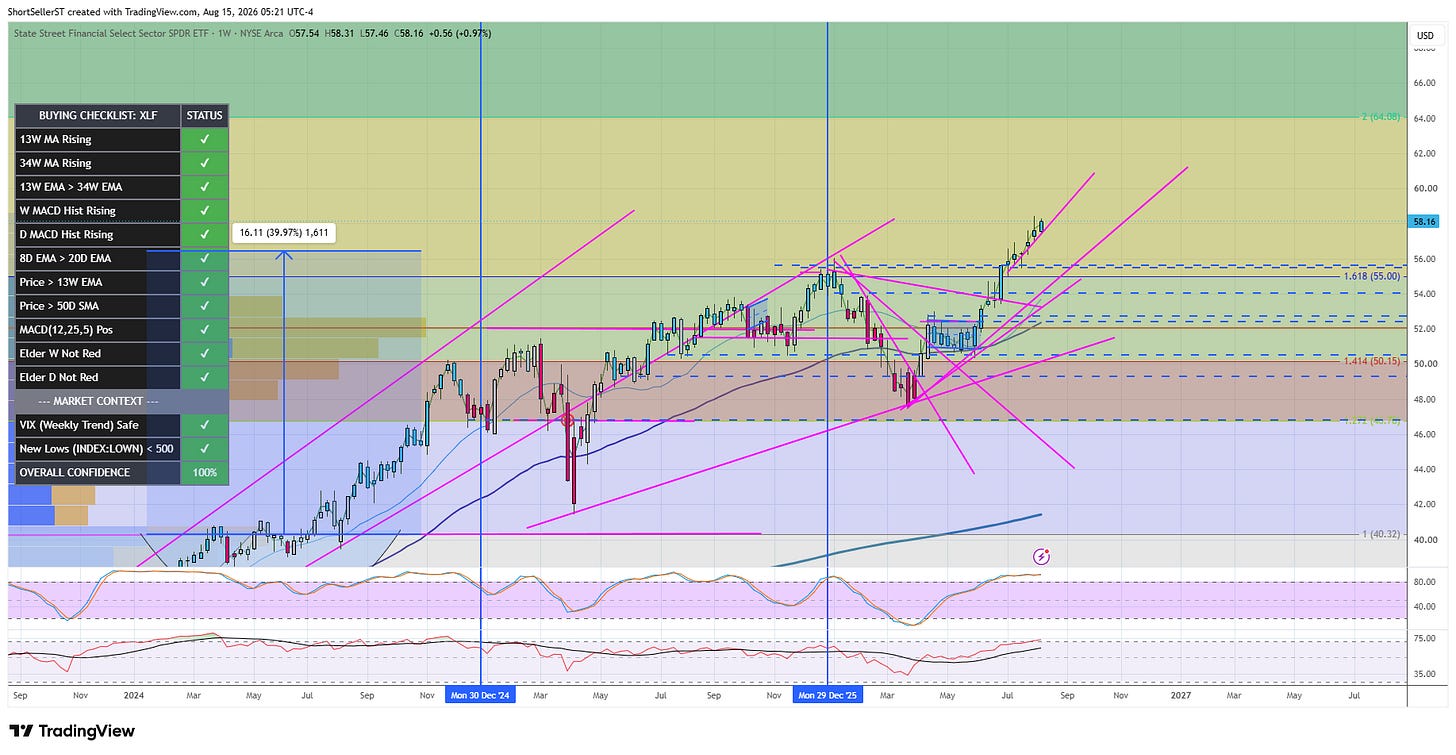Click the checkmark beside 13W MA Rising

[205, 139]
